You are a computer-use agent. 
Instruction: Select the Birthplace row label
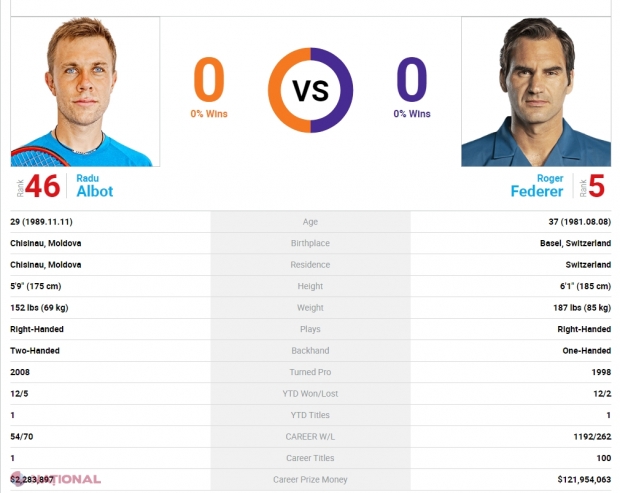coord(310,243)
